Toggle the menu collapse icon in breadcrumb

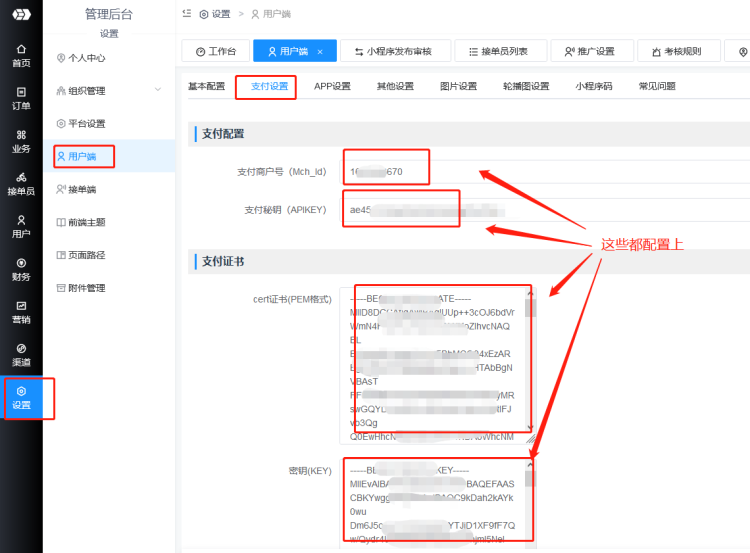[x=187, y=14]
